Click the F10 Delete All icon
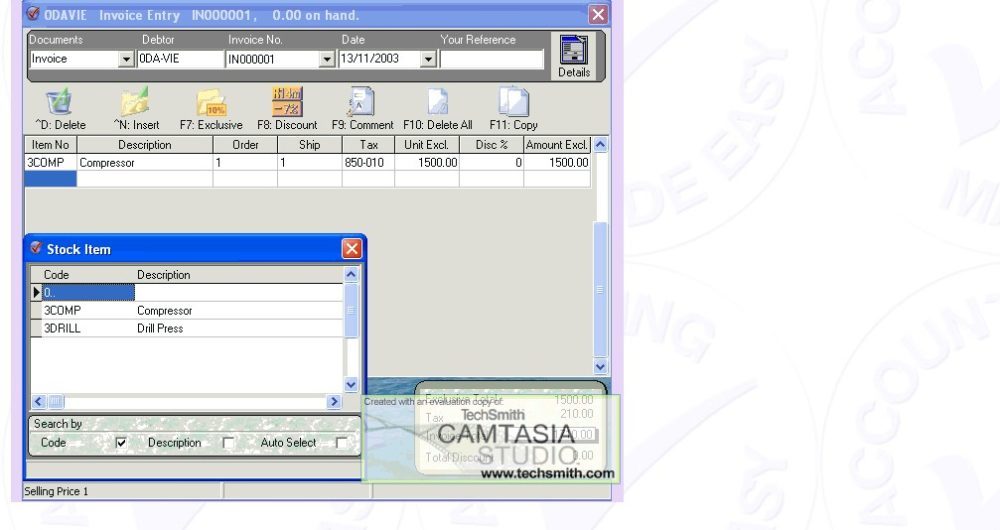 tap(437, 103)
